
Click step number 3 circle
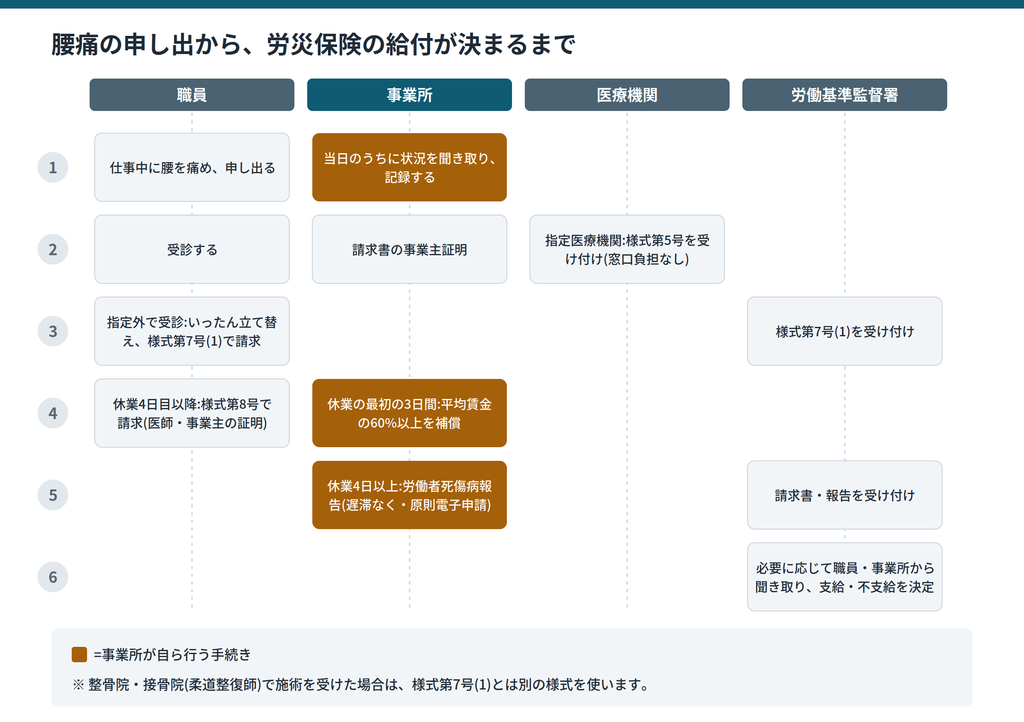pos(53,331)
